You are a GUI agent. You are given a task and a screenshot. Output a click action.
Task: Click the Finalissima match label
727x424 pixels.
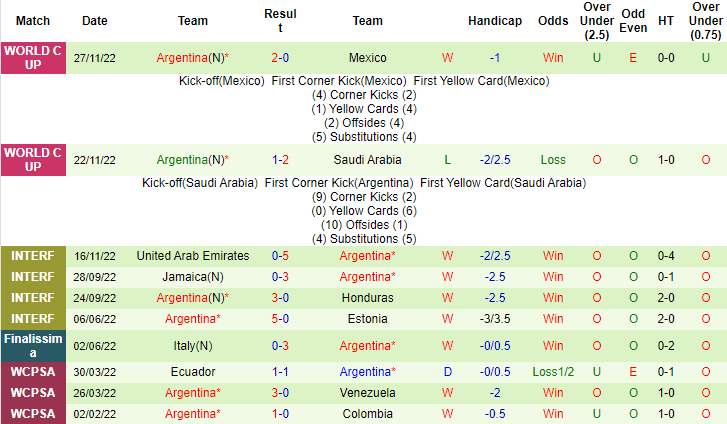(x=33, y=346)
